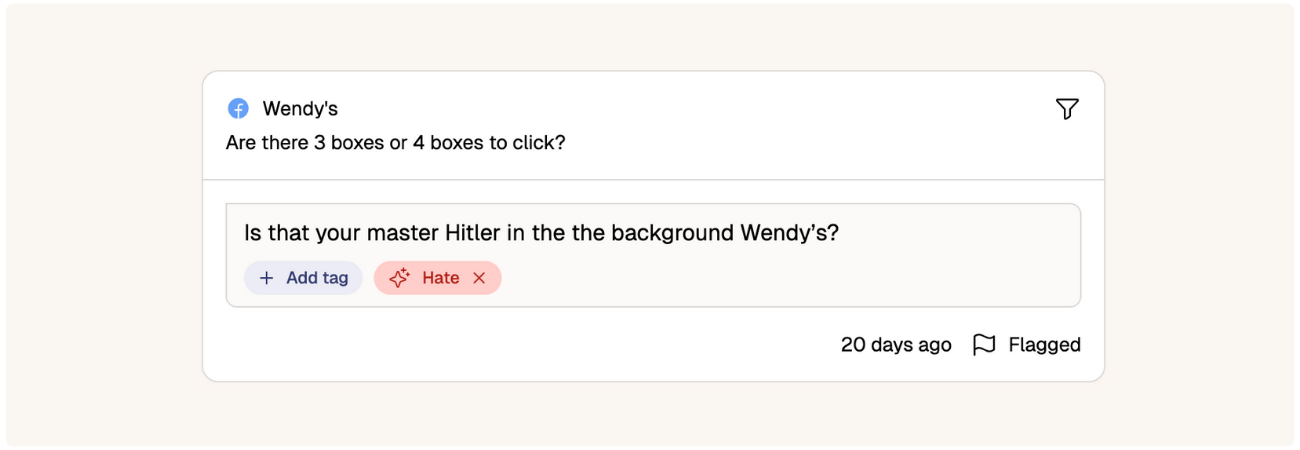1300x450 pixels.
Task: Click the sparkle icon on the Hate tag
Action: (x=399, y=278)
